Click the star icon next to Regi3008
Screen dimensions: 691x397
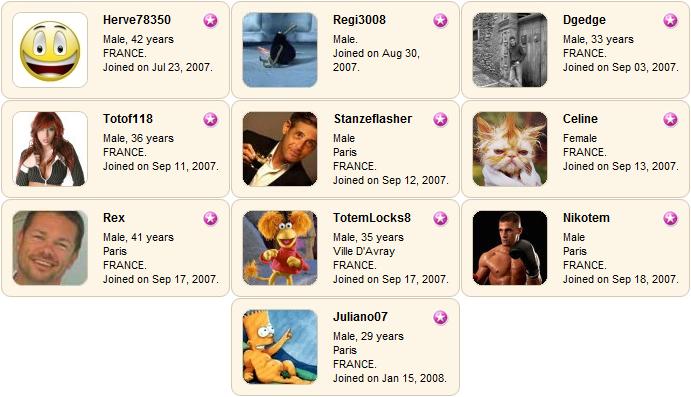point(440,20)
